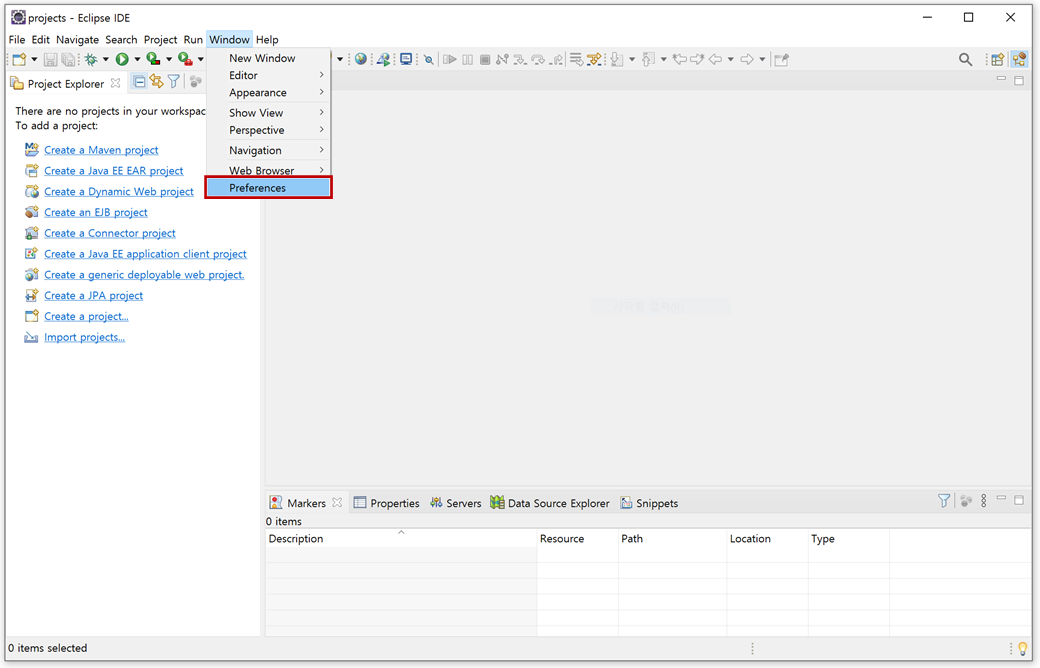Open the Previous Annotation dropdown arrow
1040x668 pixels.
point(663,60)
